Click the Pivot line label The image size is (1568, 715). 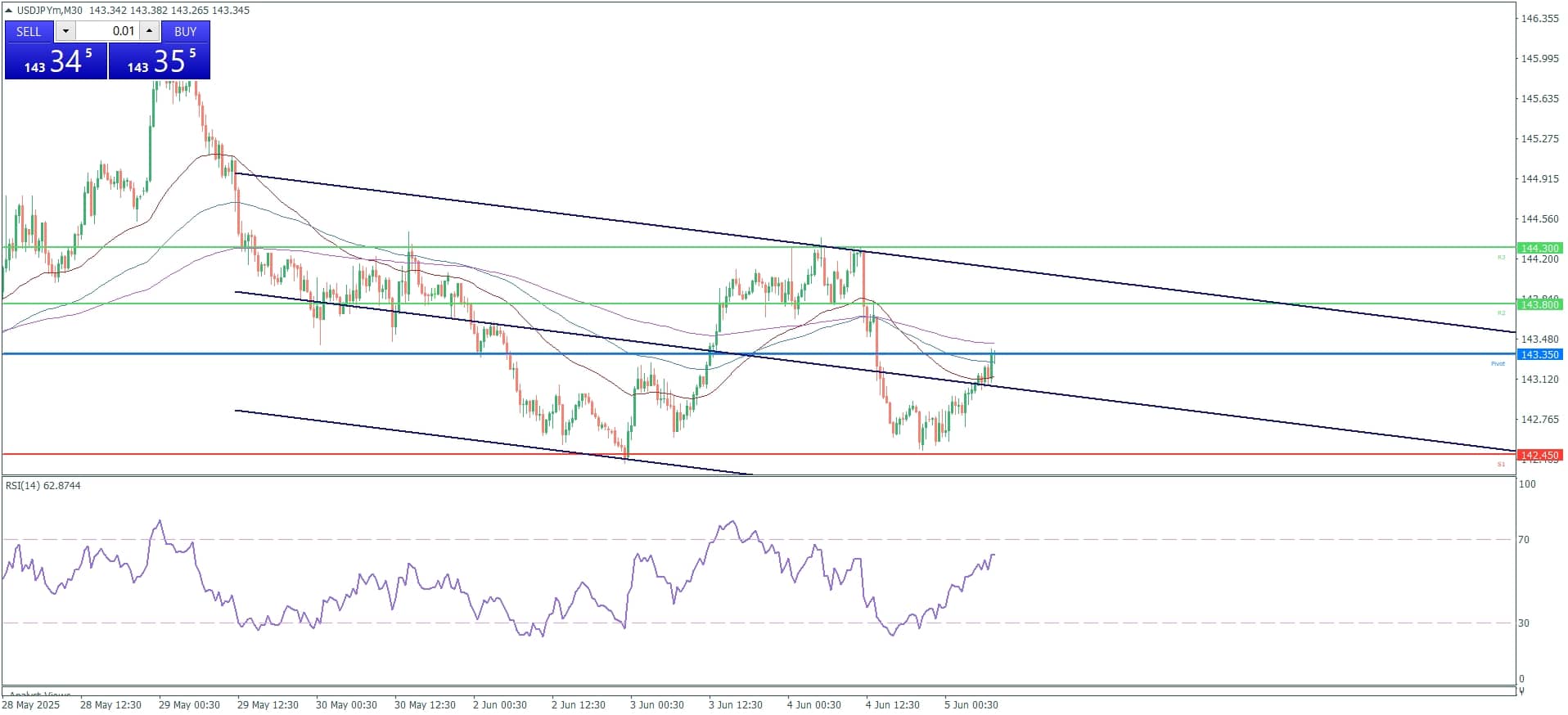1498,363
